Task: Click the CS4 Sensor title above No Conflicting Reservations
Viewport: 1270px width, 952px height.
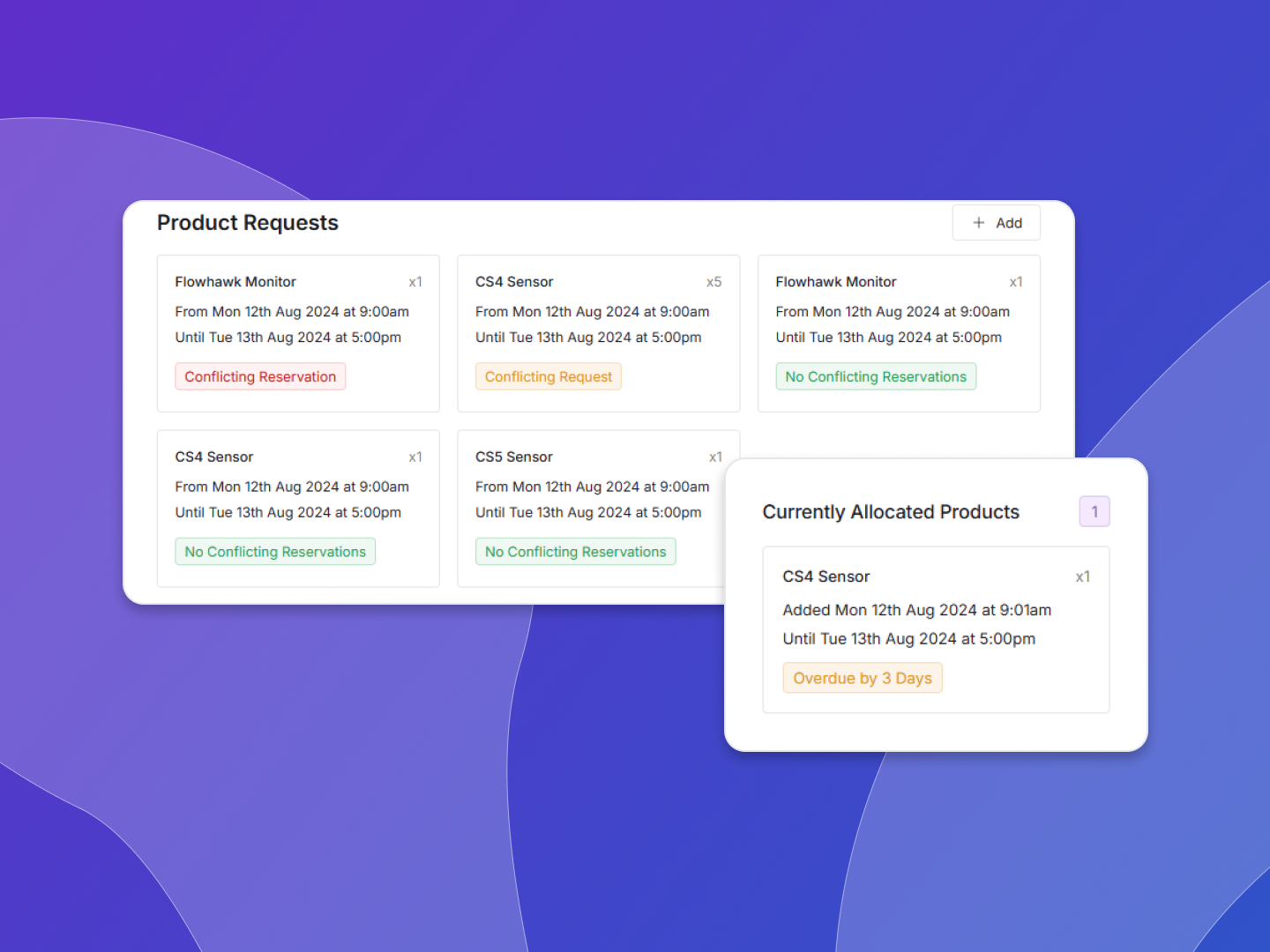Action: (x=213, y=457)
